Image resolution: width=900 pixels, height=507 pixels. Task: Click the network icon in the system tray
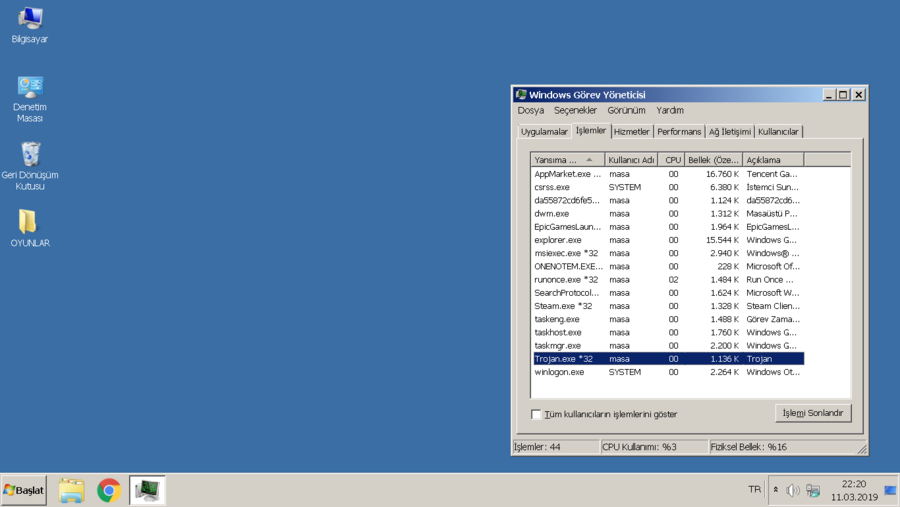[x=813, y=490]
